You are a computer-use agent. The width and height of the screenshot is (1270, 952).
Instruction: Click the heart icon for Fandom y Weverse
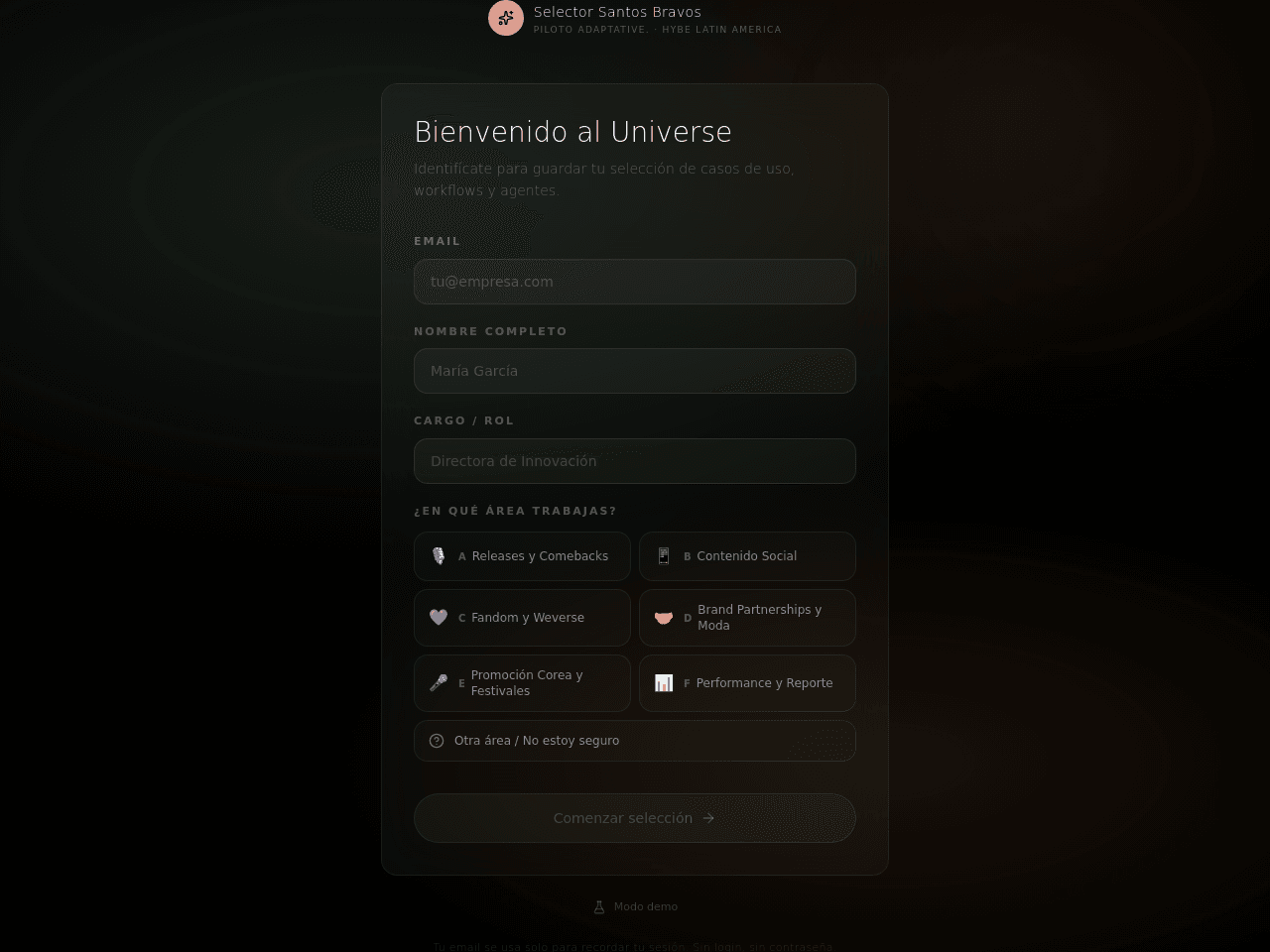[x=439, y=618]
